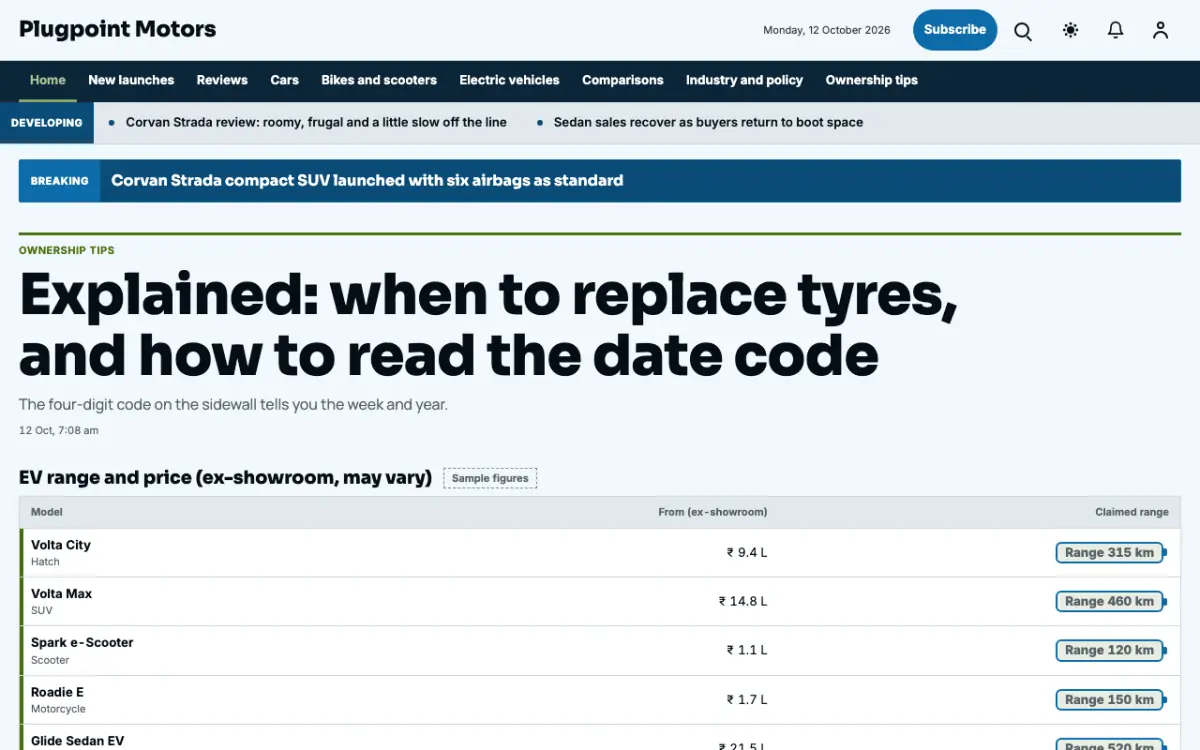The width and height of the screenshot is (1200, 750).
Task: Open the search icon in header
Action: coord(1023,31)
